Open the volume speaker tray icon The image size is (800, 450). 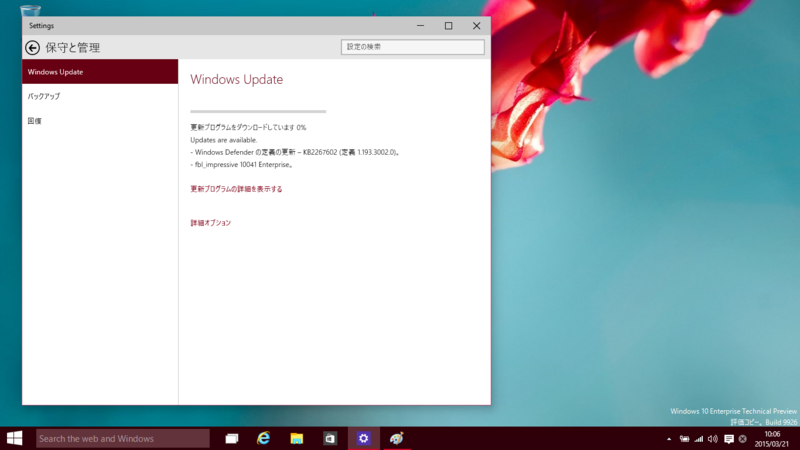tap(713, 439)
